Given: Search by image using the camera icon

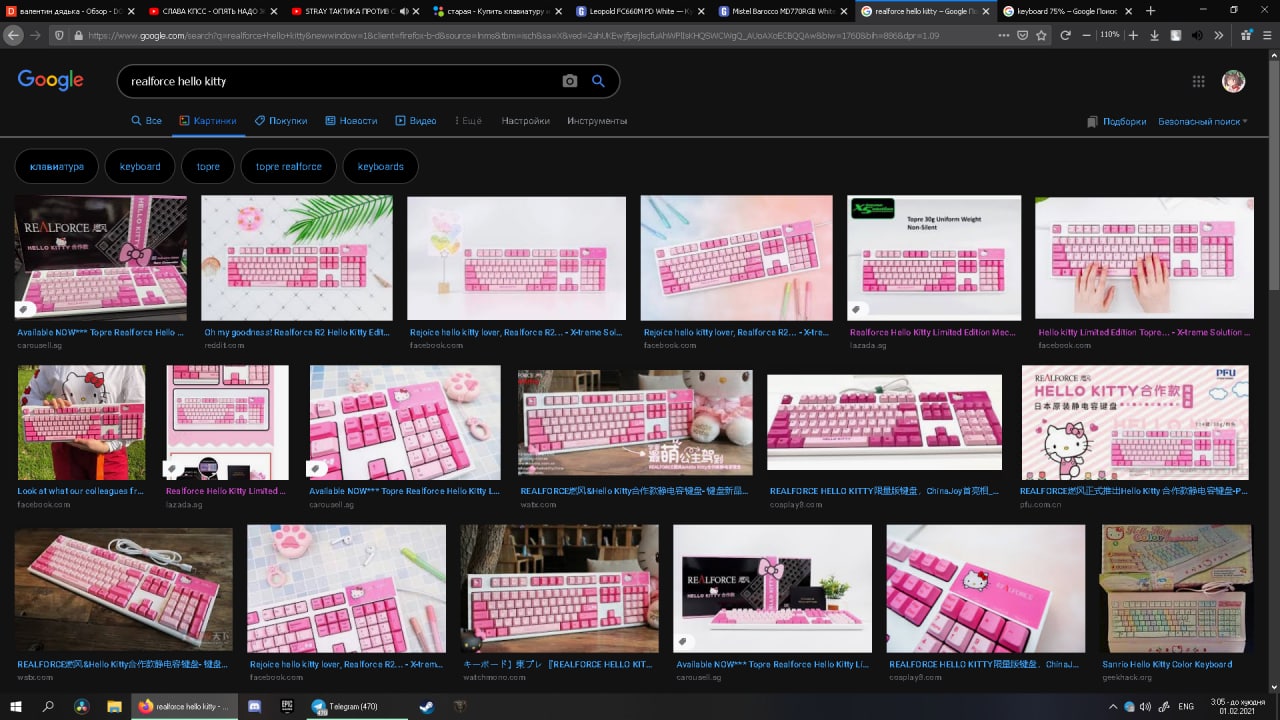Looking at the screenshot, I should point(570,81).
